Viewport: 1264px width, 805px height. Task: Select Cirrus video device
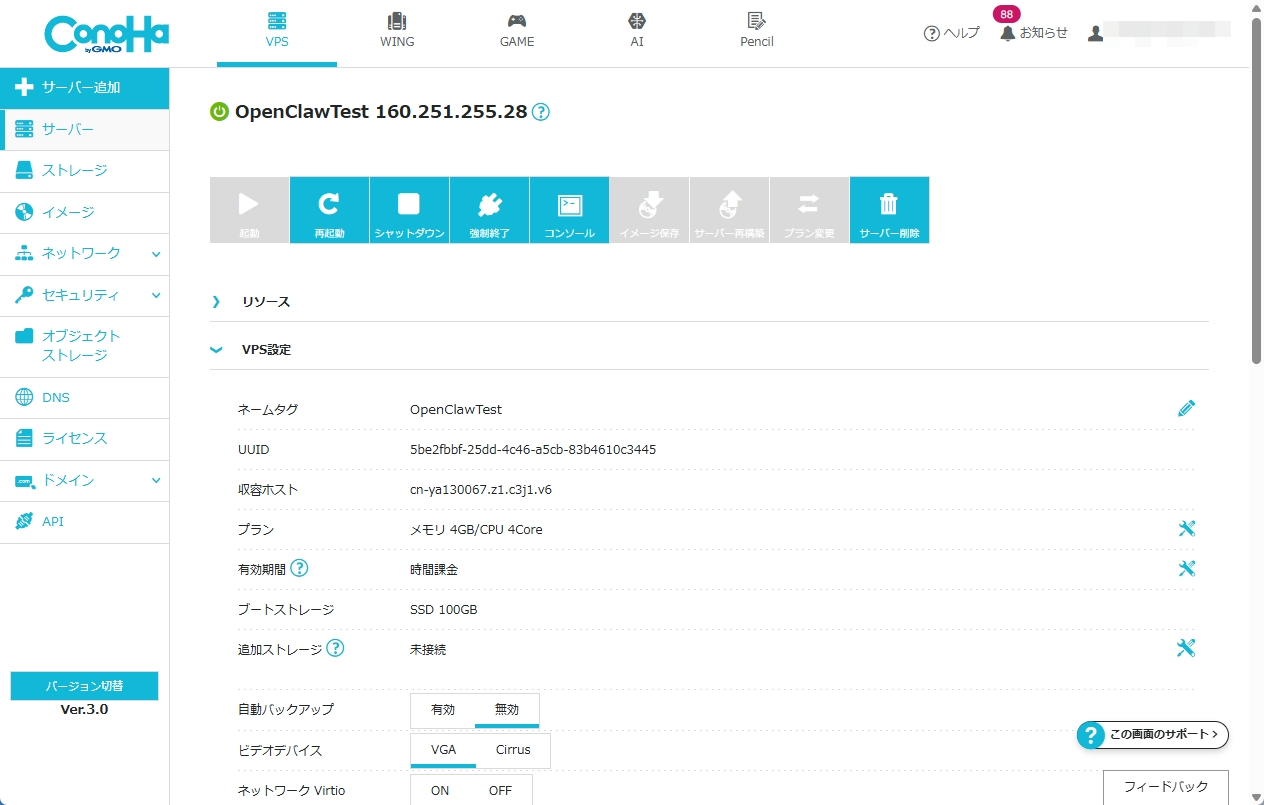513,750
